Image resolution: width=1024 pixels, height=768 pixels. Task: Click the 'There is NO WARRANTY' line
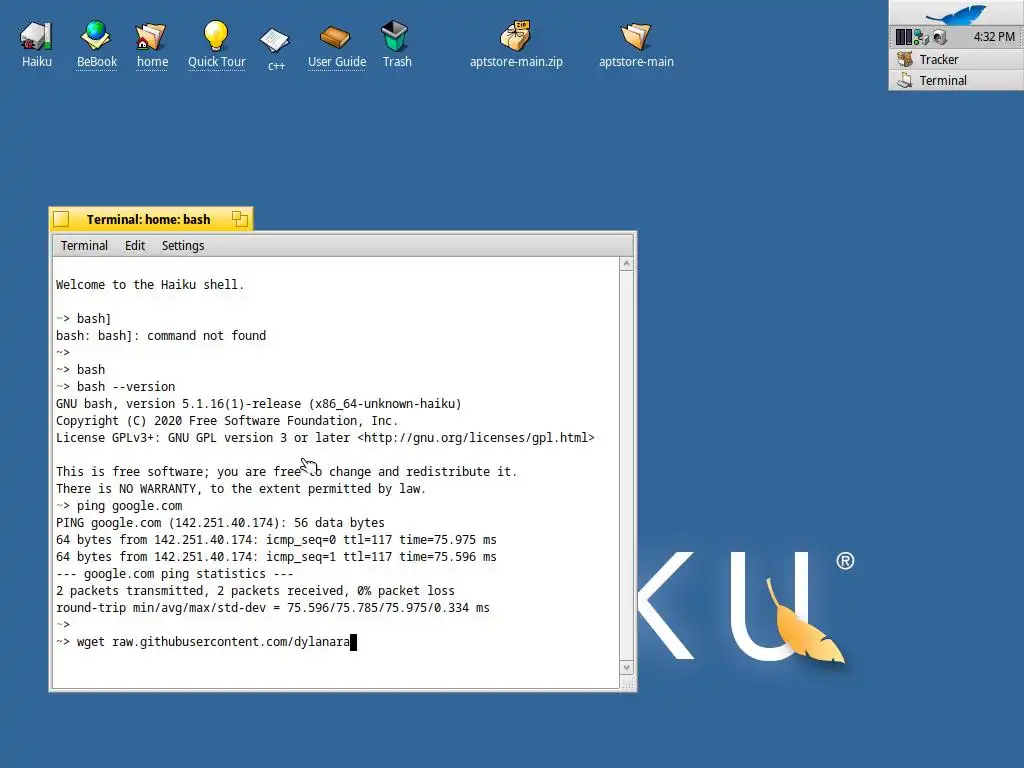click(241, 488)
